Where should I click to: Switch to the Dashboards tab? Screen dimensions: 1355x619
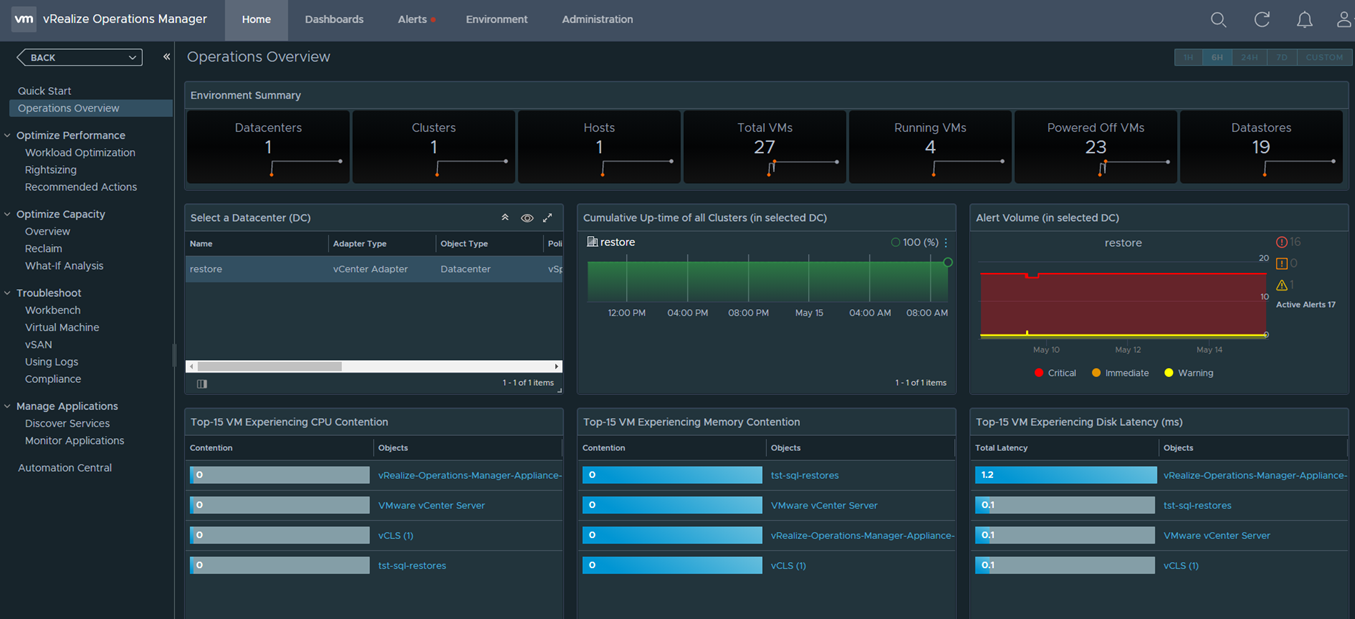tap(334, 19)
